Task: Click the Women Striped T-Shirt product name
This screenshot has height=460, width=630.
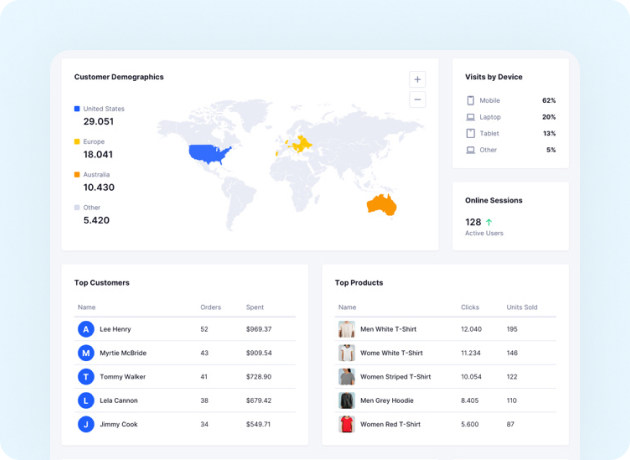Action: (x=395, y=377)
